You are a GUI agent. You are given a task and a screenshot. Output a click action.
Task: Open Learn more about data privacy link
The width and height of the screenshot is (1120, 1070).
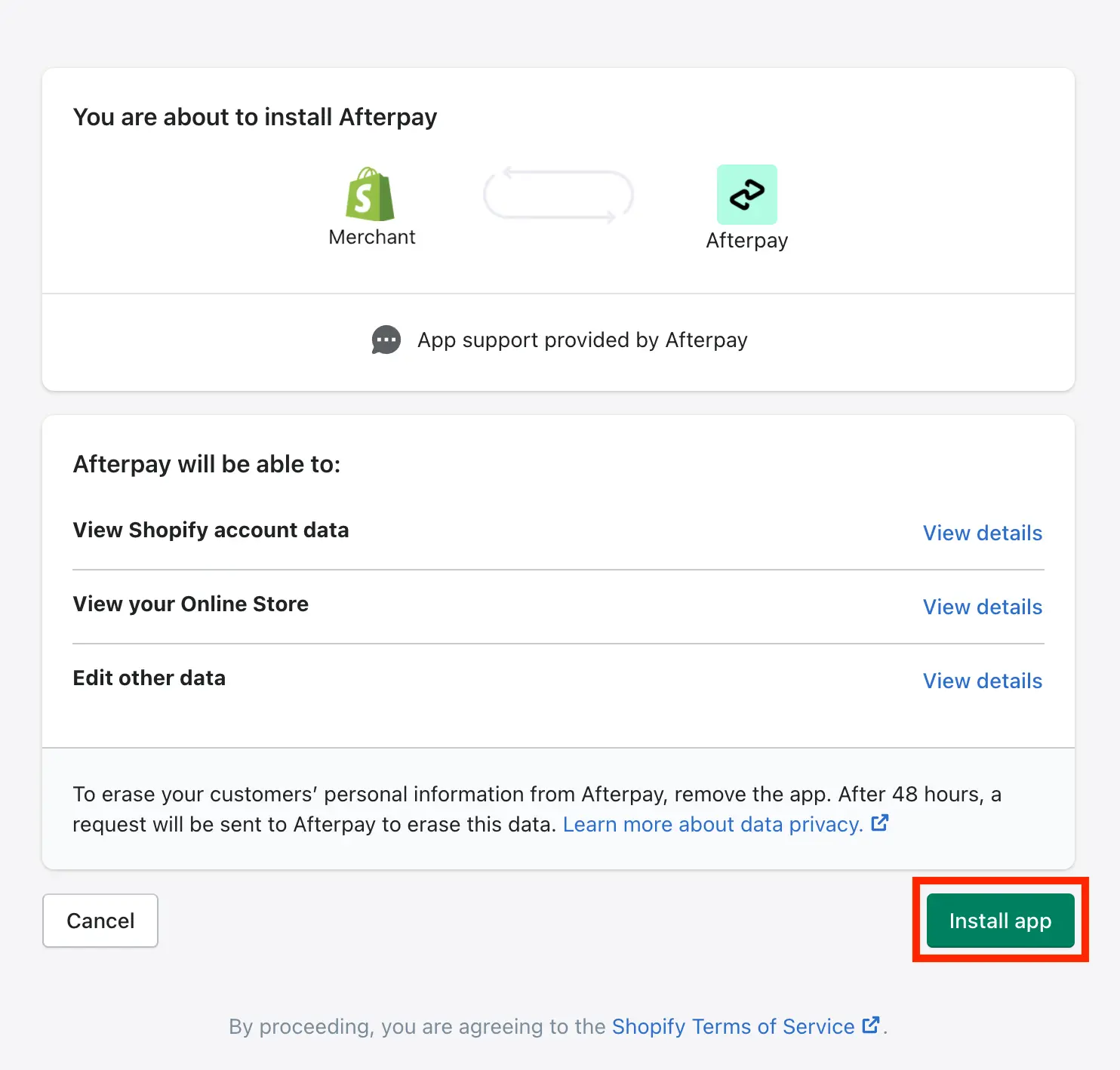click(x=712, y=825)
